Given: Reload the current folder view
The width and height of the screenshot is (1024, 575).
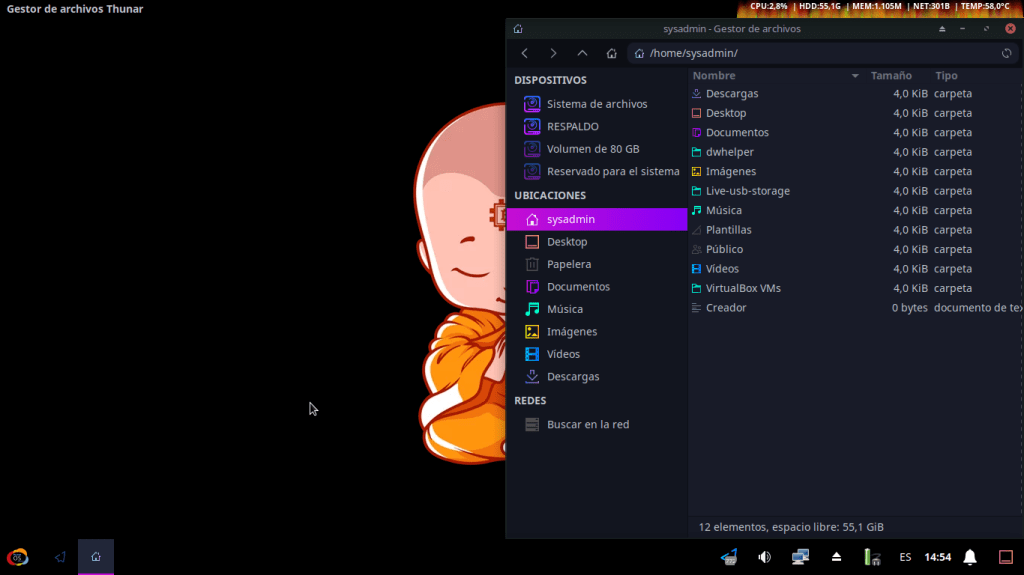Looking at the screenshot, I should click(x=1006, y=53).
